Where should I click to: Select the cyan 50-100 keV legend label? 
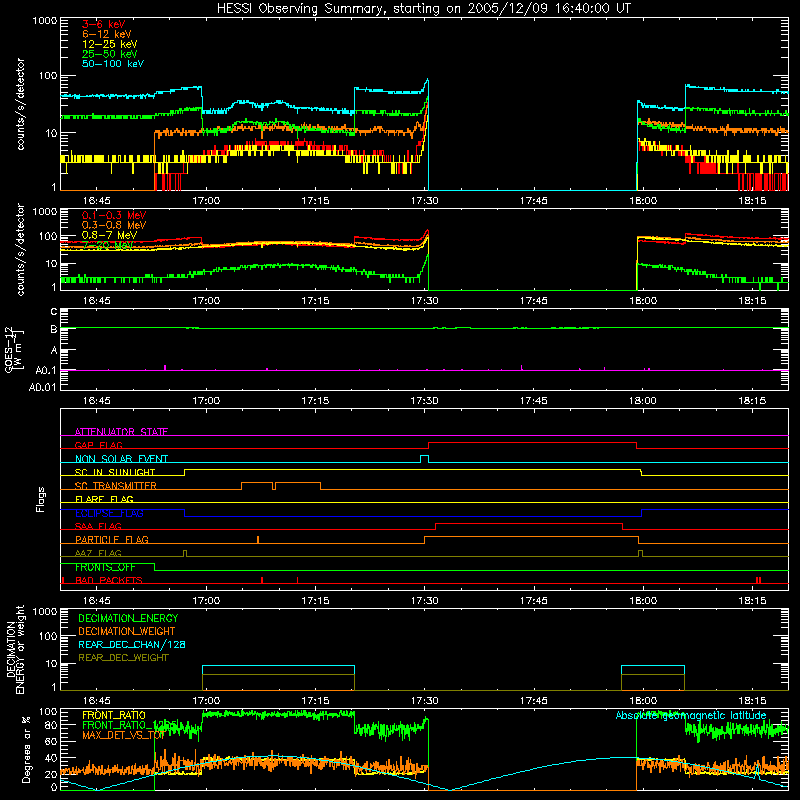click(x=113, y=64)
